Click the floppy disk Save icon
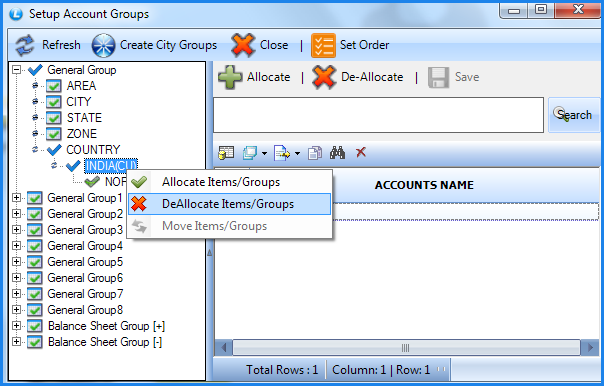The width and height of the screenshot is (604, 386). point(438,77)
